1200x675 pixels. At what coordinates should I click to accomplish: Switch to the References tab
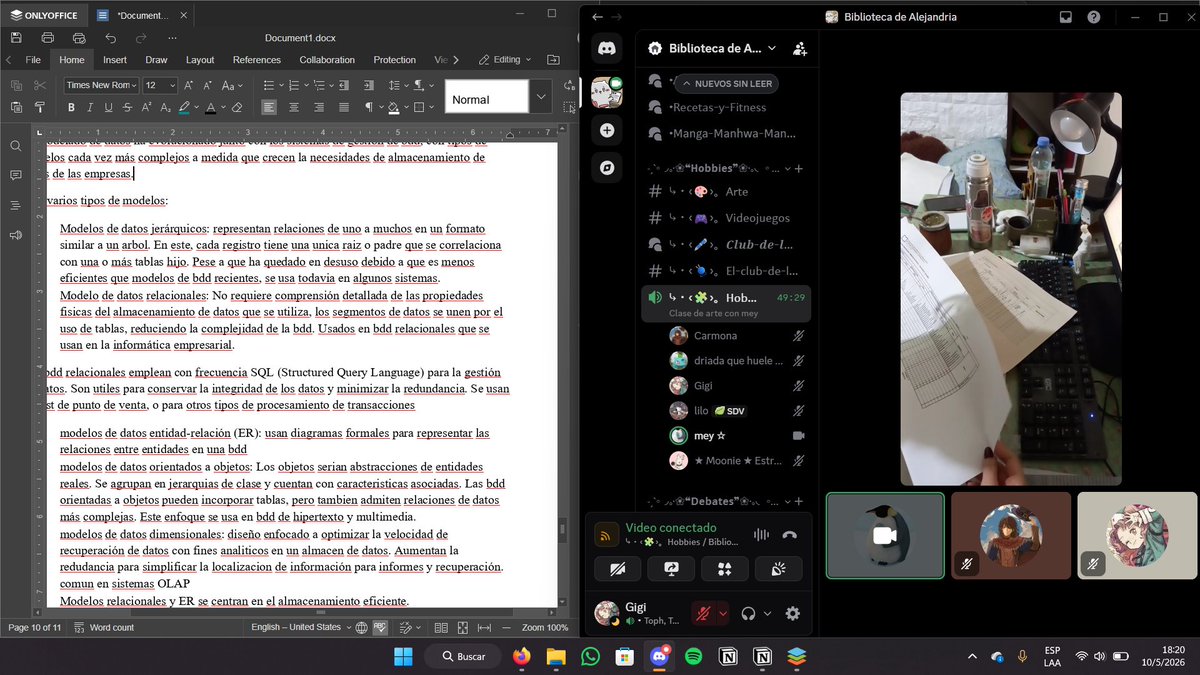(x=257, y=60)
